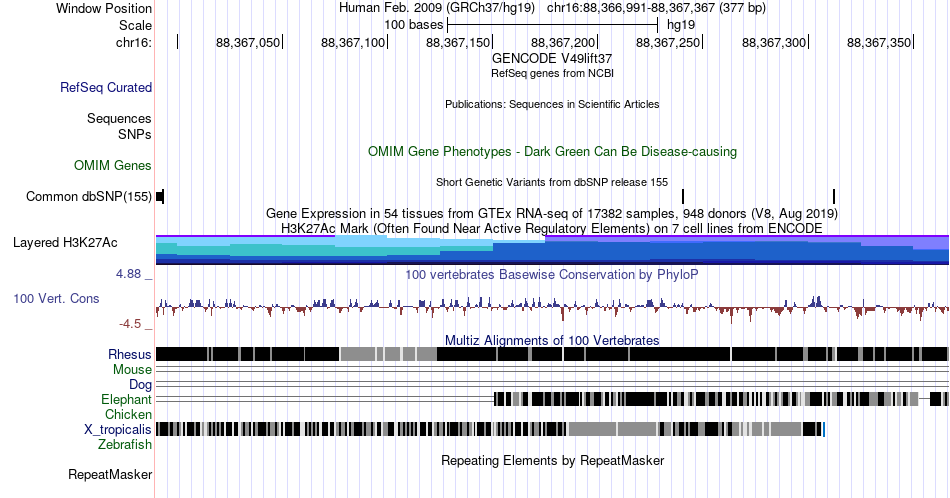Screen dimensions: 950x498
Task: Click the 88,367,200 ruler position
Action: pos(563,42)
